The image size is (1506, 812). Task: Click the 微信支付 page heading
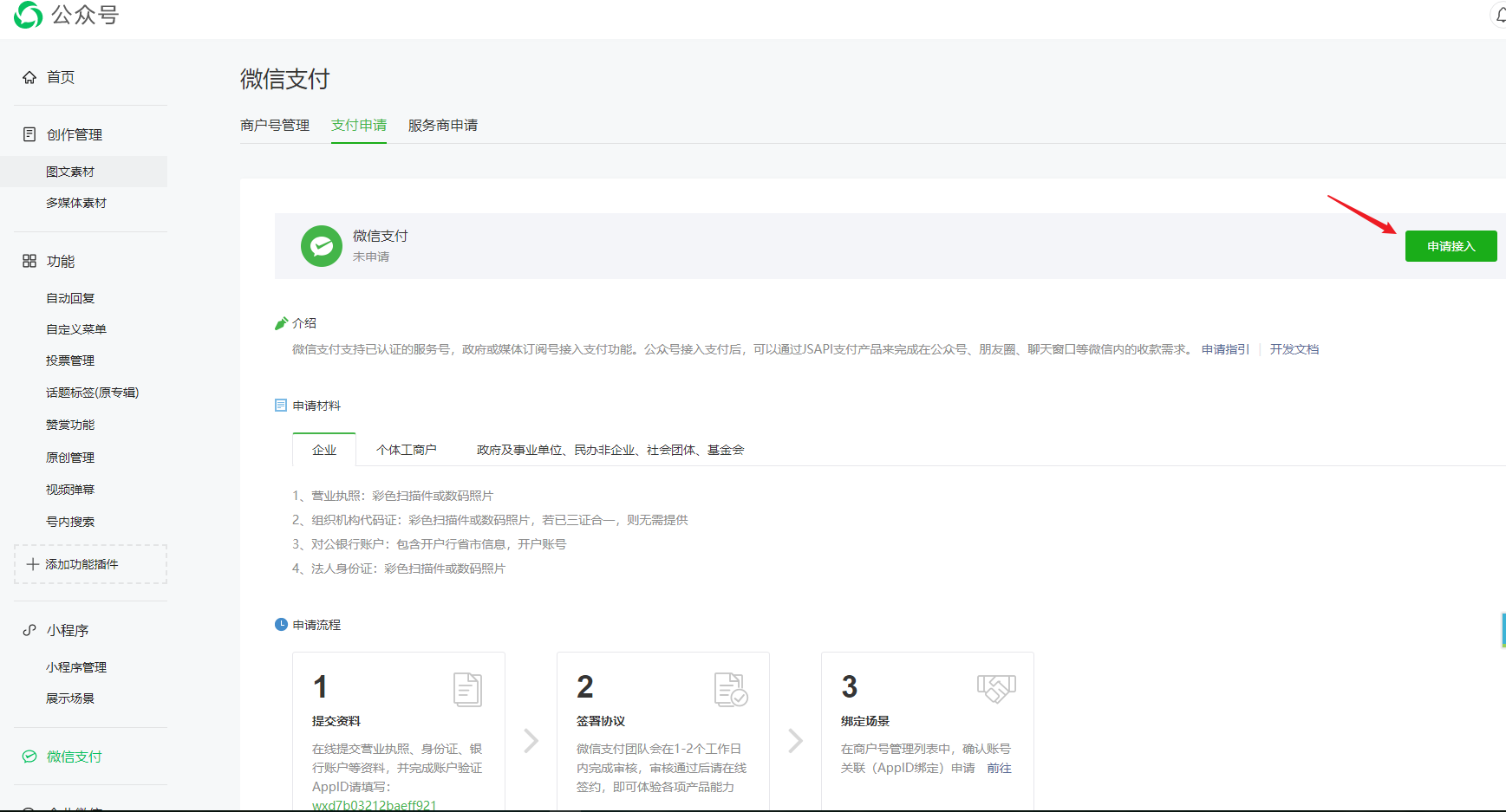coord(285,79)
